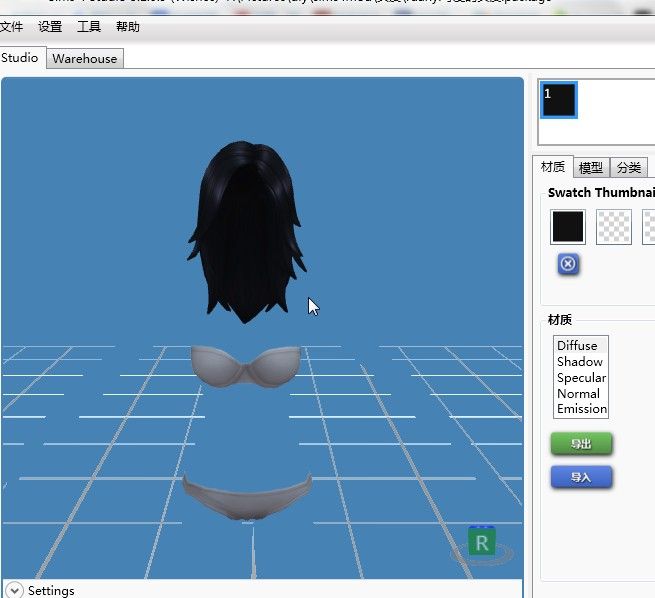
Task: Select Emission in the texture list
Action: (581, 409)
